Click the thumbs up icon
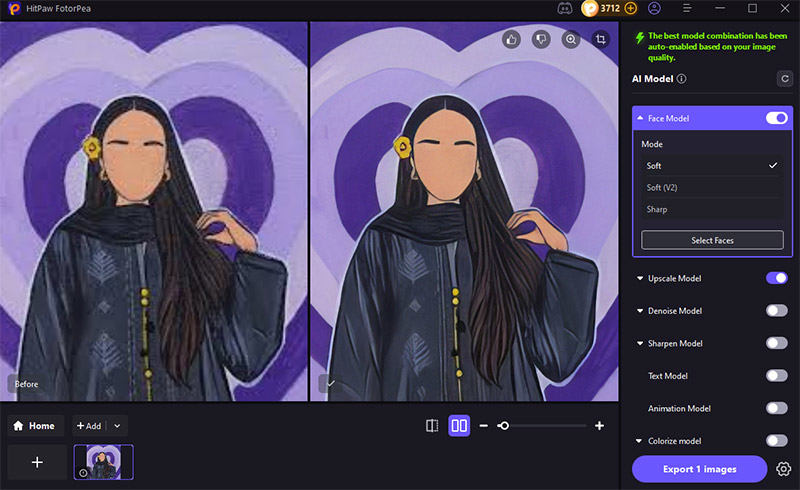The width and height of the screenshot is (800, 490). pos(511,39)
